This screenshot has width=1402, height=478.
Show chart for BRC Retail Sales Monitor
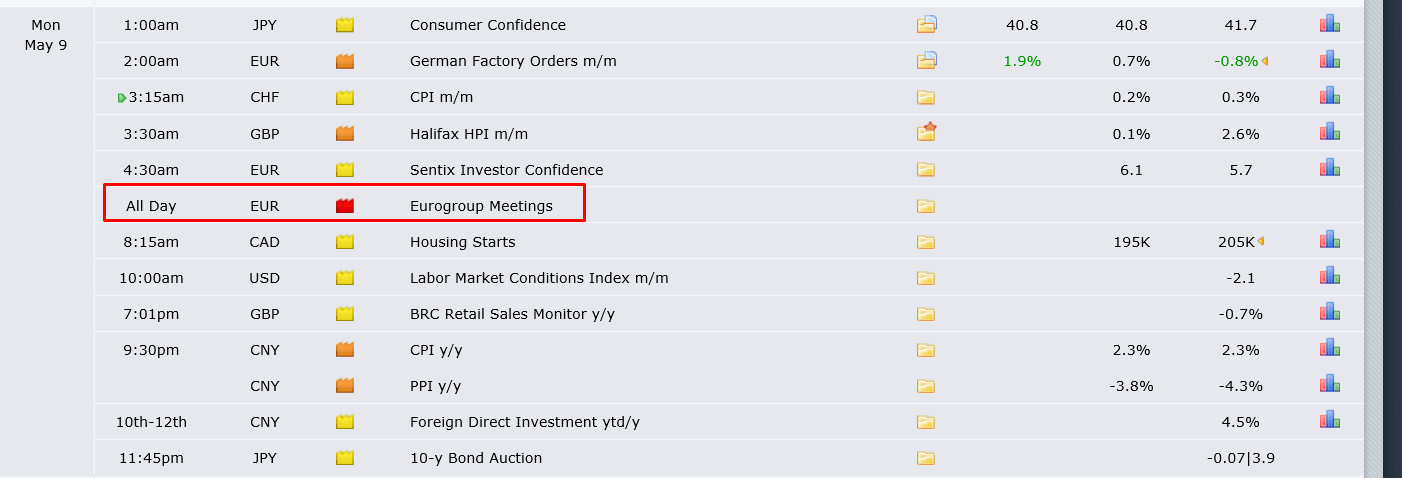(1329, 313)
